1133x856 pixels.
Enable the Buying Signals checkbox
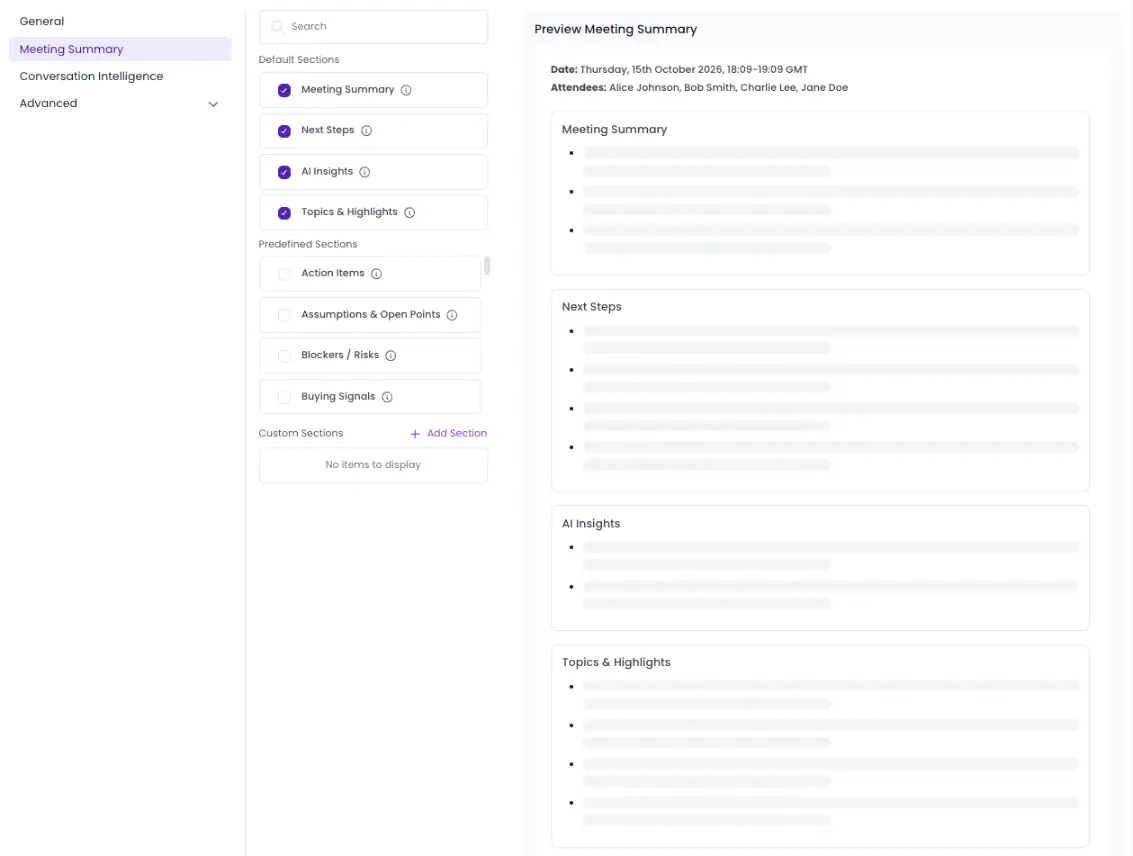pyautogui.click(x=284, y=397)
